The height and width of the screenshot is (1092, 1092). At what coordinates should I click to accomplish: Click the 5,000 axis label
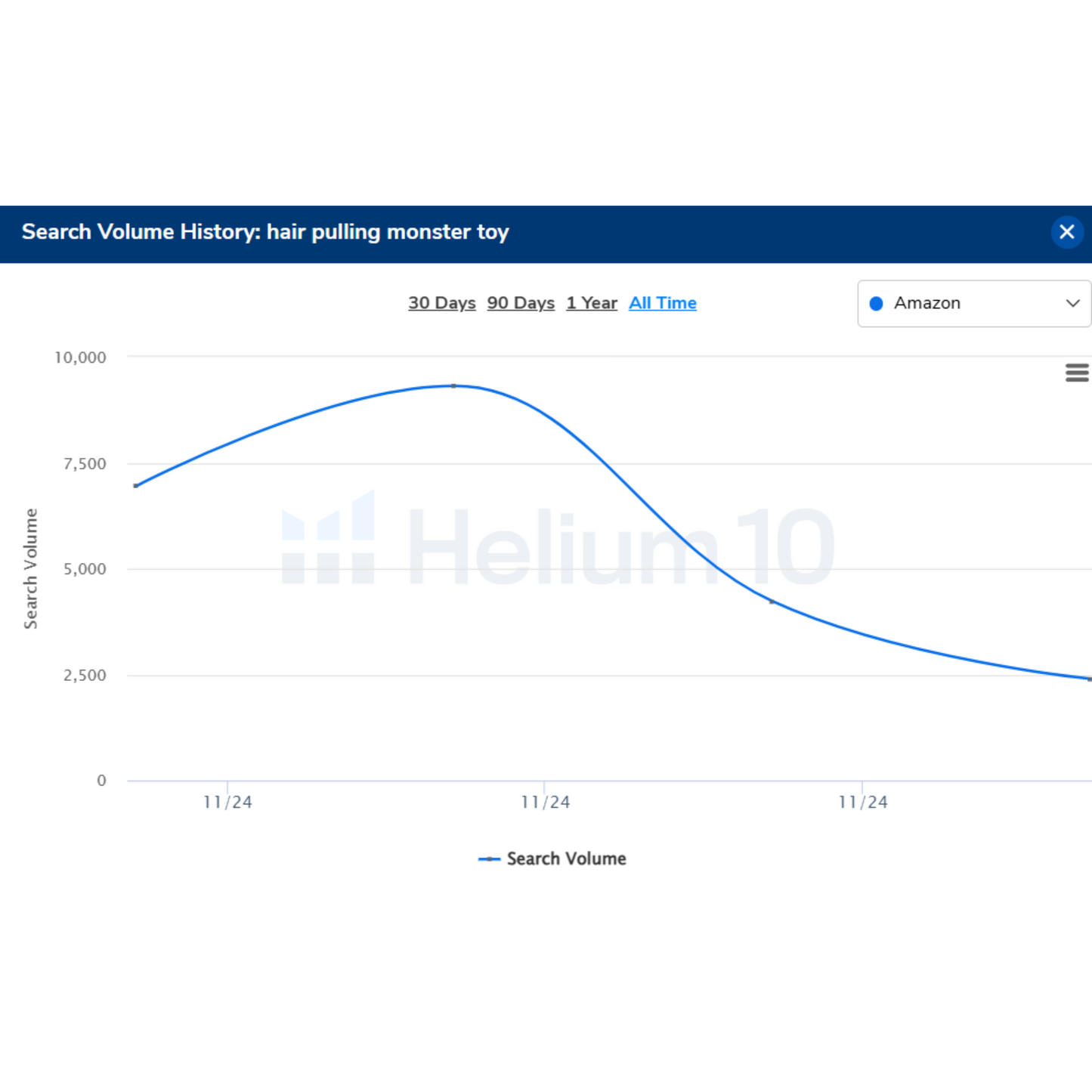[85, 569]
